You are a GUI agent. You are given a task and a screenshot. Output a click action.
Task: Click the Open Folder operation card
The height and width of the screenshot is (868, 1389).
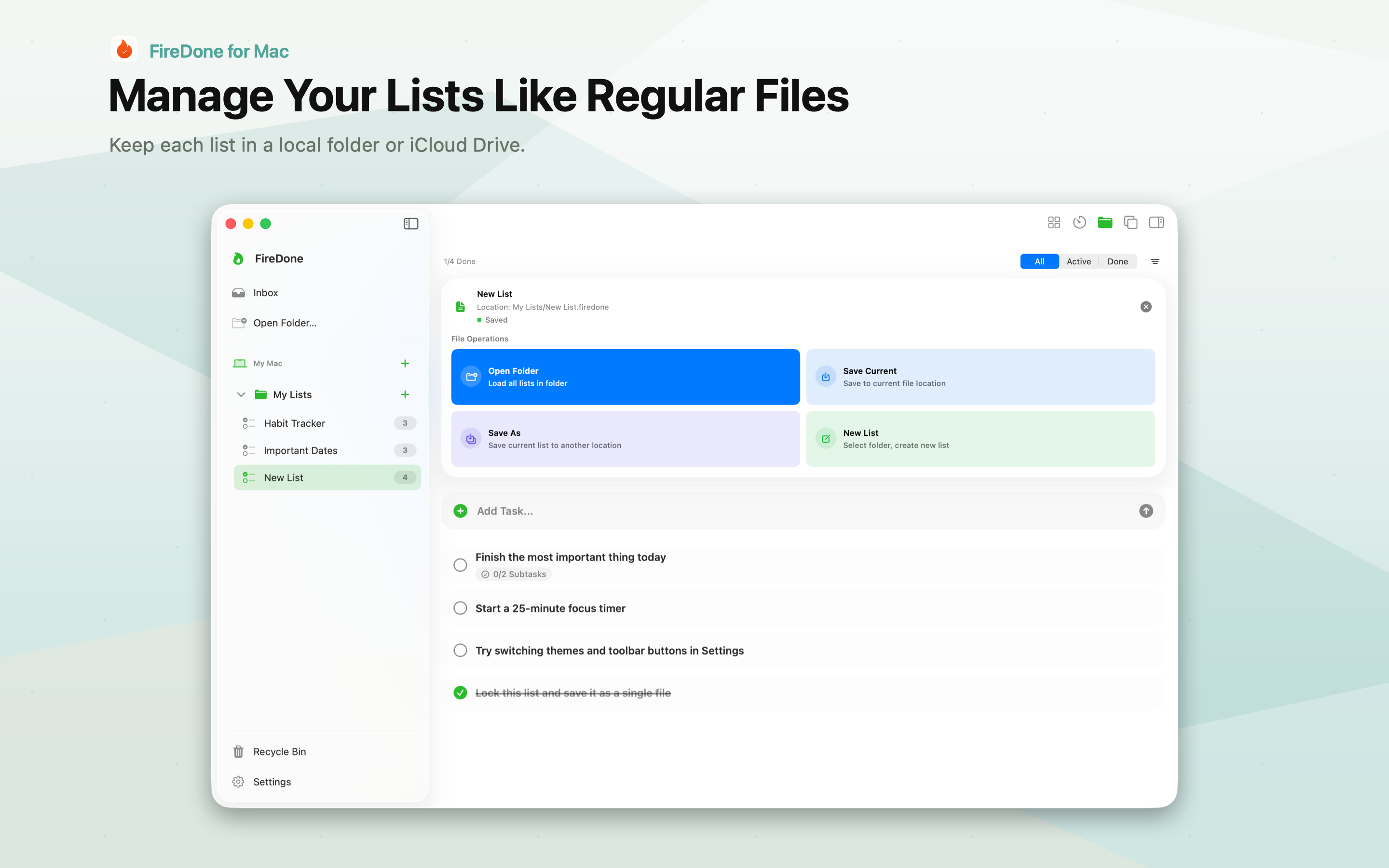626,377
